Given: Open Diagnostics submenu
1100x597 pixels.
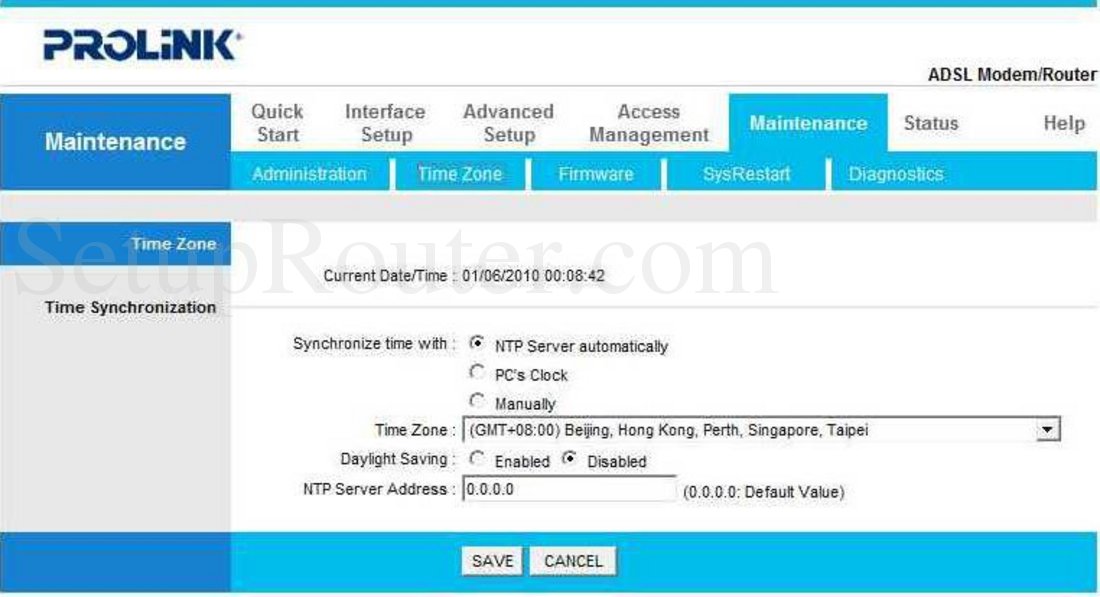Looking at the screenshot, I should click(895, 174).
